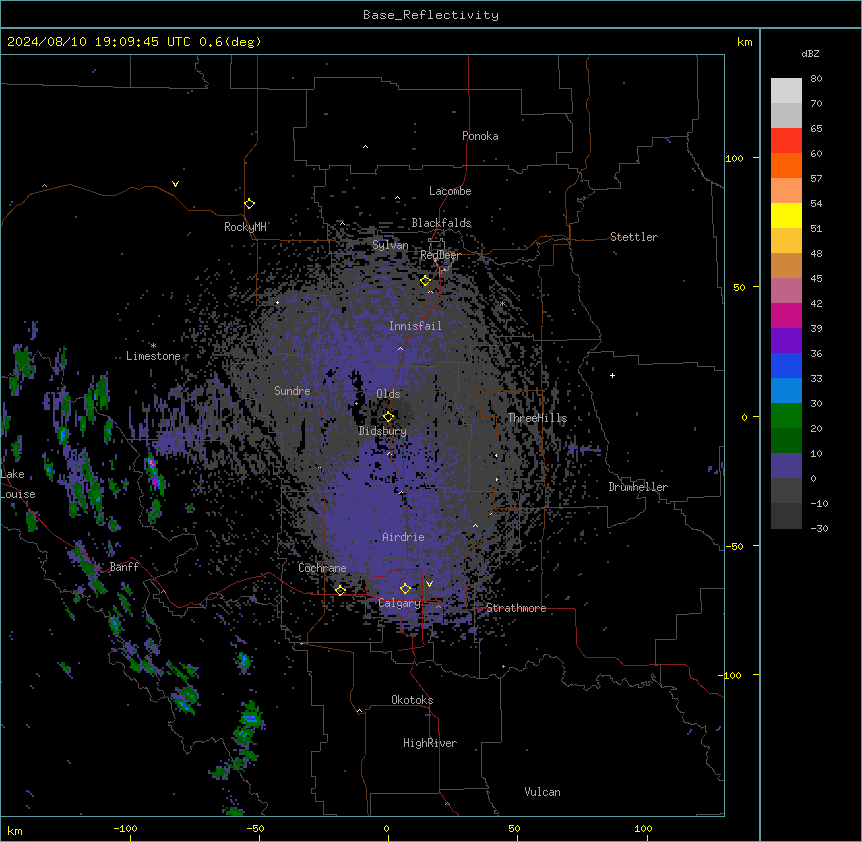Pick the magenta 39–42 dBZ legend swatch
862x842 pixels.
point(786,316)
